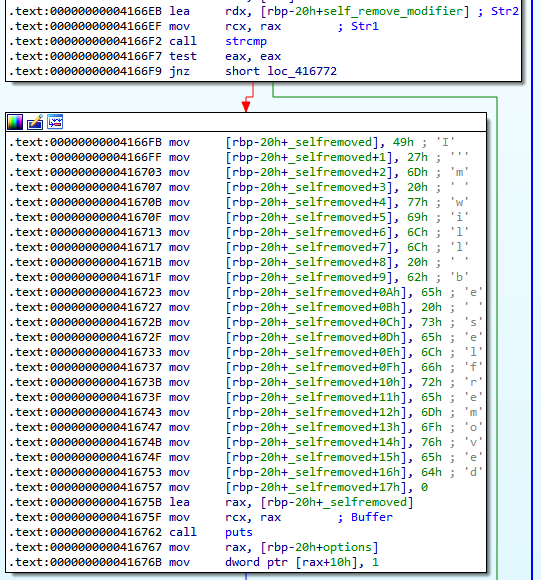Click the line storing 72h 'r'
The image size is (541, 580).
point(246,382)
